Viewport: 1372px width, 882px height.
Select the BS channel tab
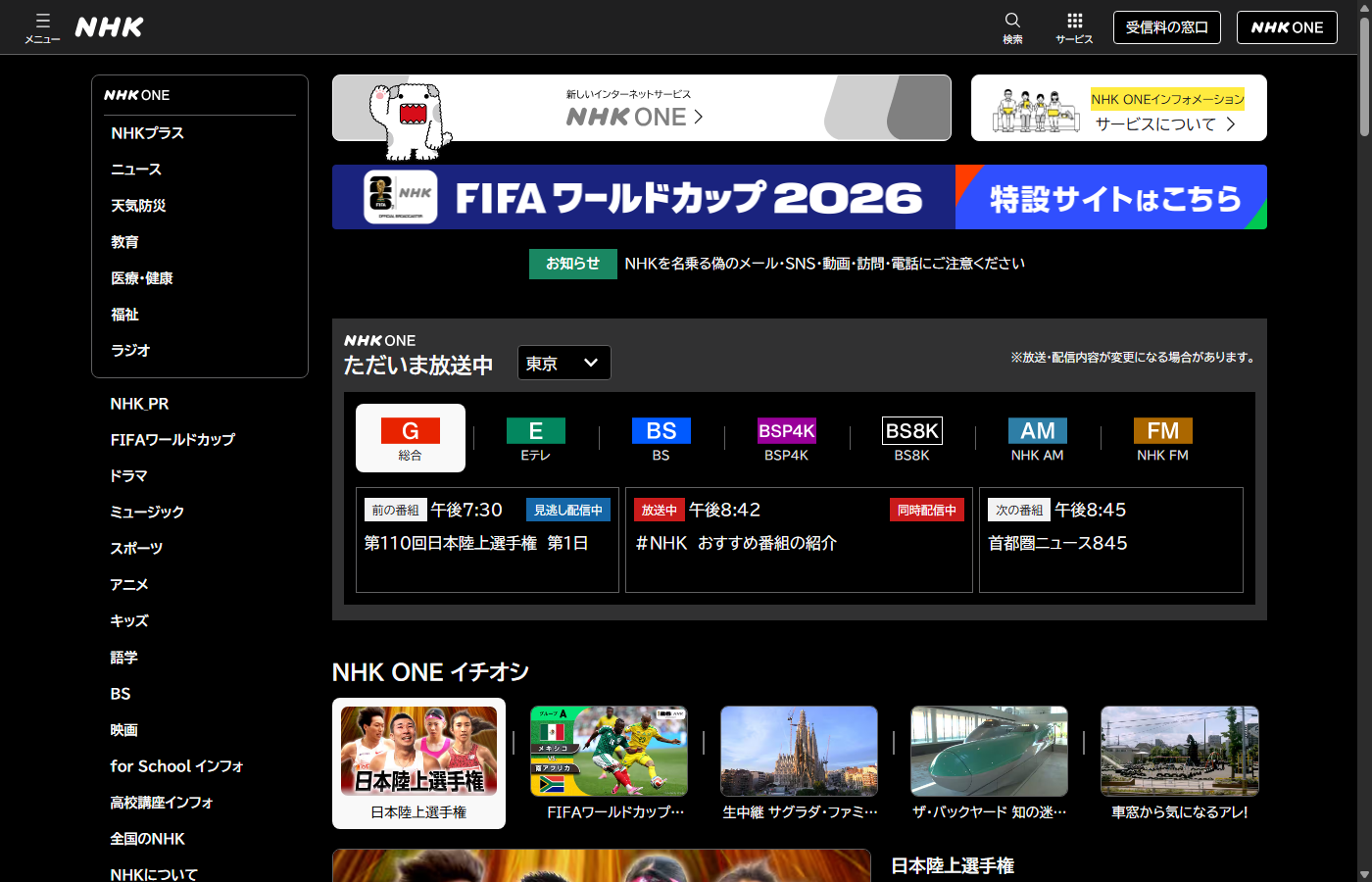coord(661,438)
